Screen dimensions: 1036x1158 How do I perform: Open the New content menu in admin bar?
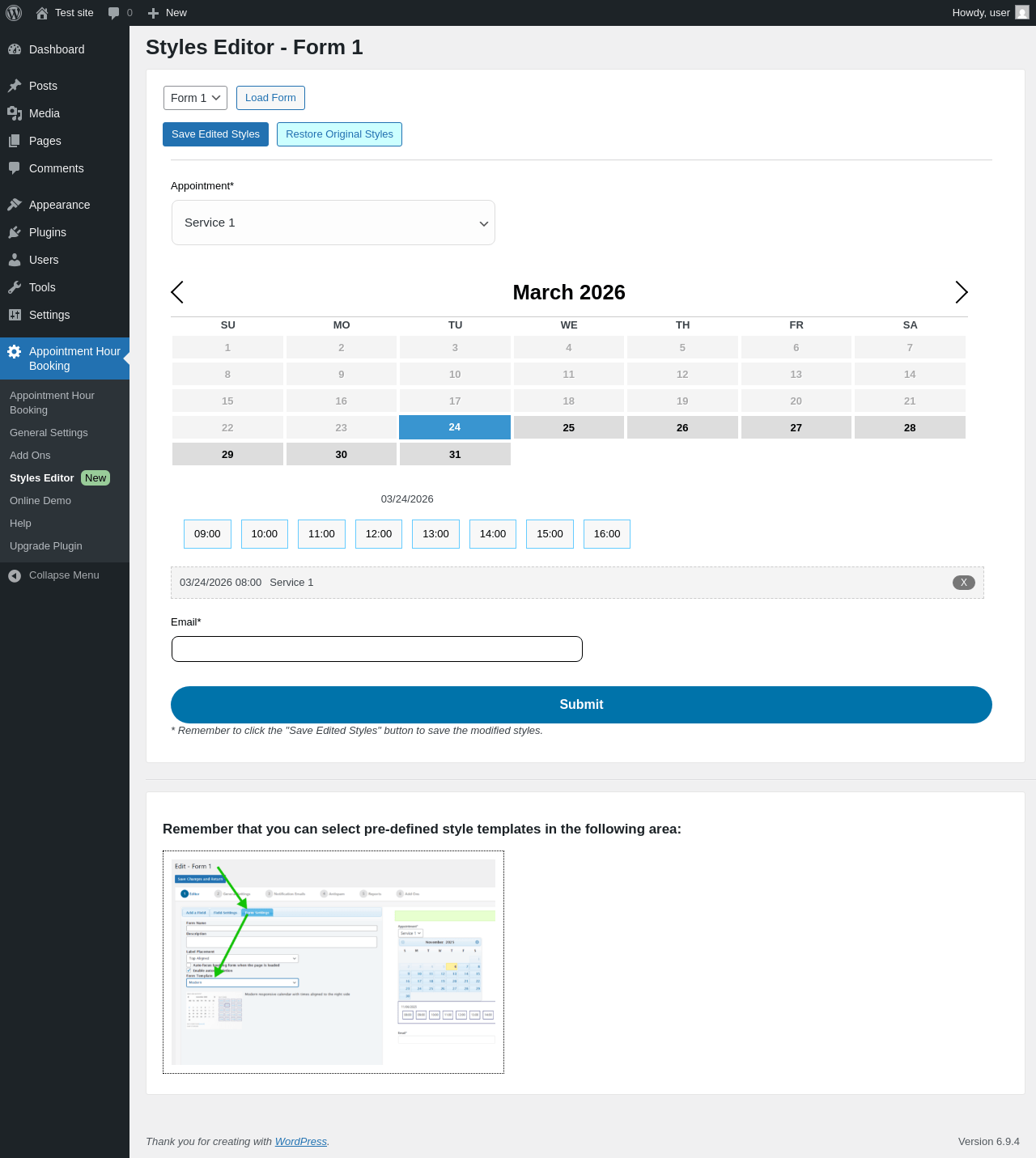pos(168,13)
